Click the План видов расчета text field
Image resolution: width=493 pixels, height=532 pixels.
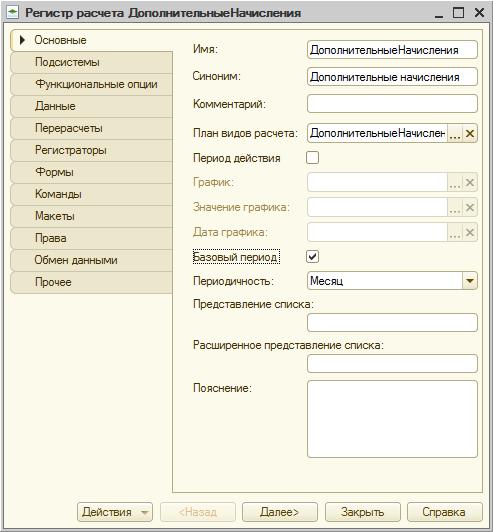[377, 133]
